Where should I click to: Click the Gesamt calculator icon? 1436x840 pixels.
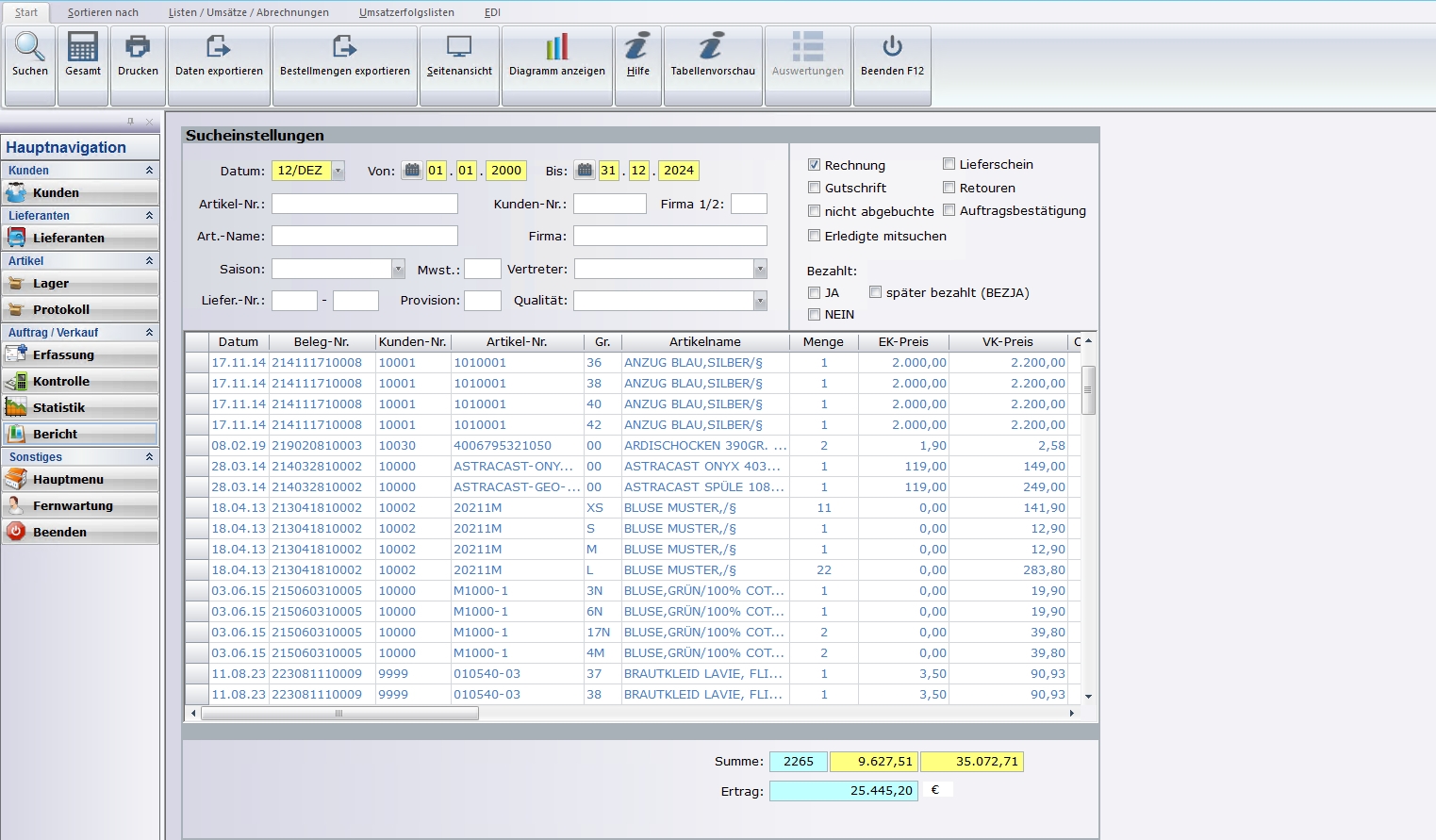click(83, 47)
